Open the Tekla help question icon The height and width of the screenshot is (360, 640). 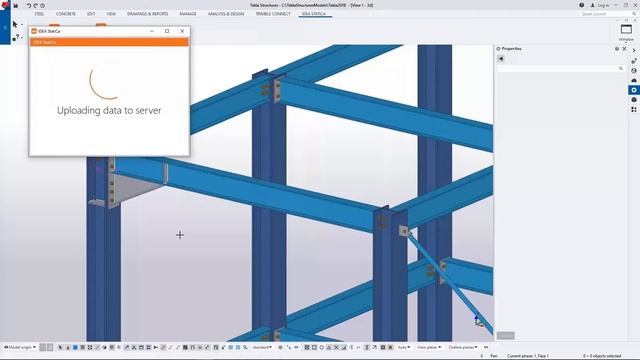(581, 5)
